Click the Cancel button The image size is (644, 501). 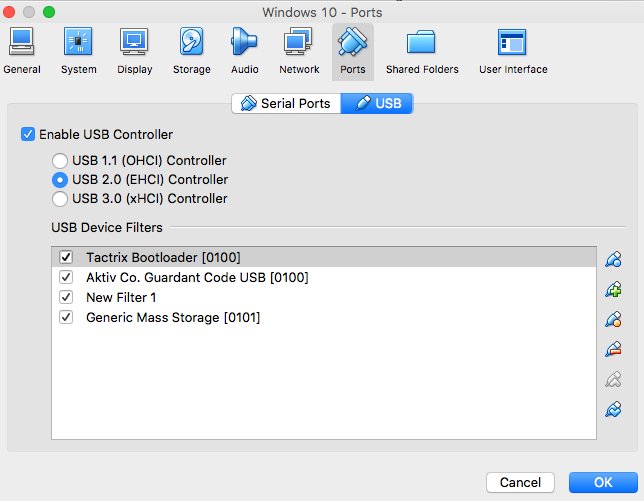520,482
